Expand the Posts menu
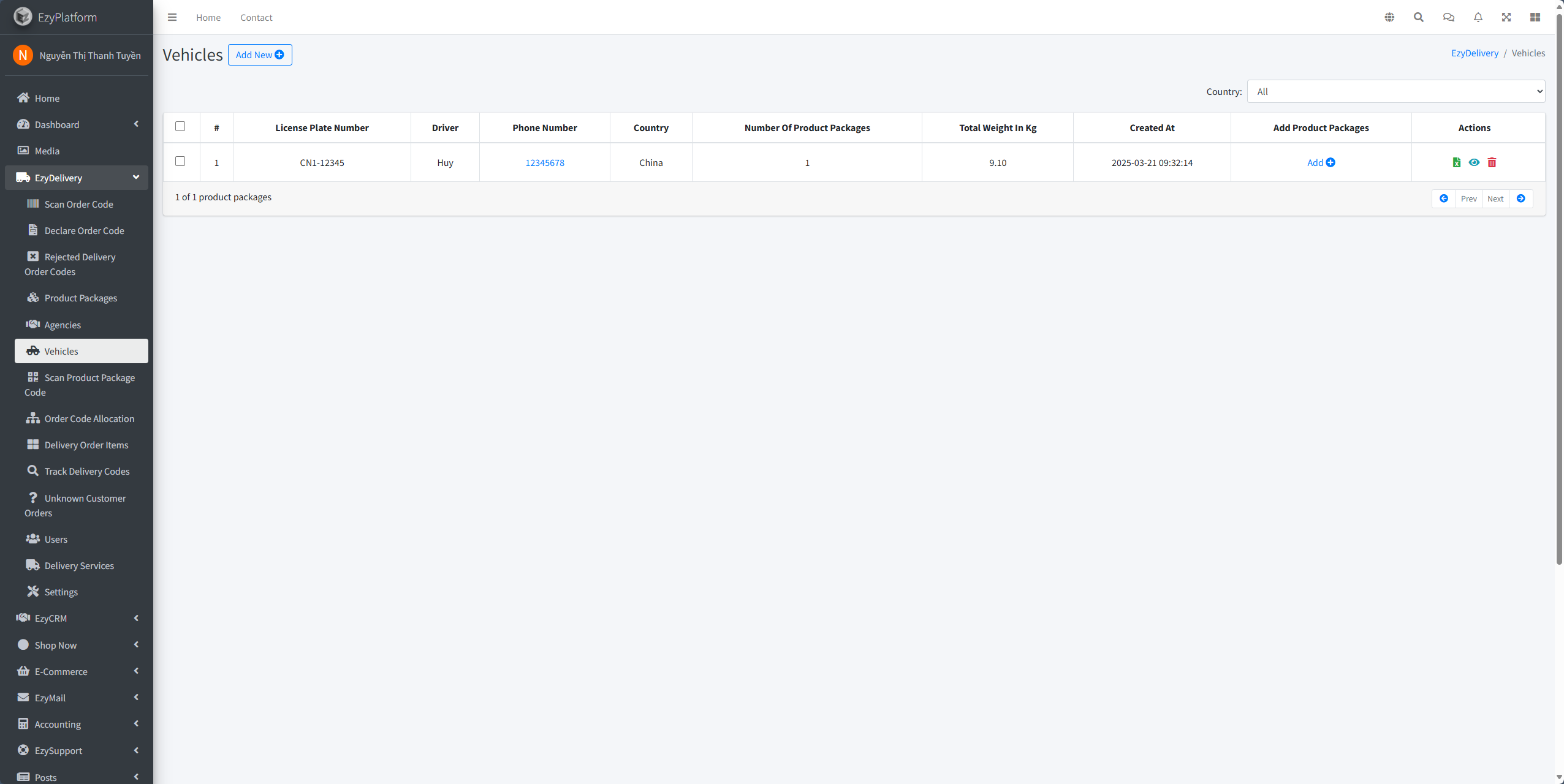Image resolution: width=1564 pixels, height=784 pixels. click(x=77, y=777)
